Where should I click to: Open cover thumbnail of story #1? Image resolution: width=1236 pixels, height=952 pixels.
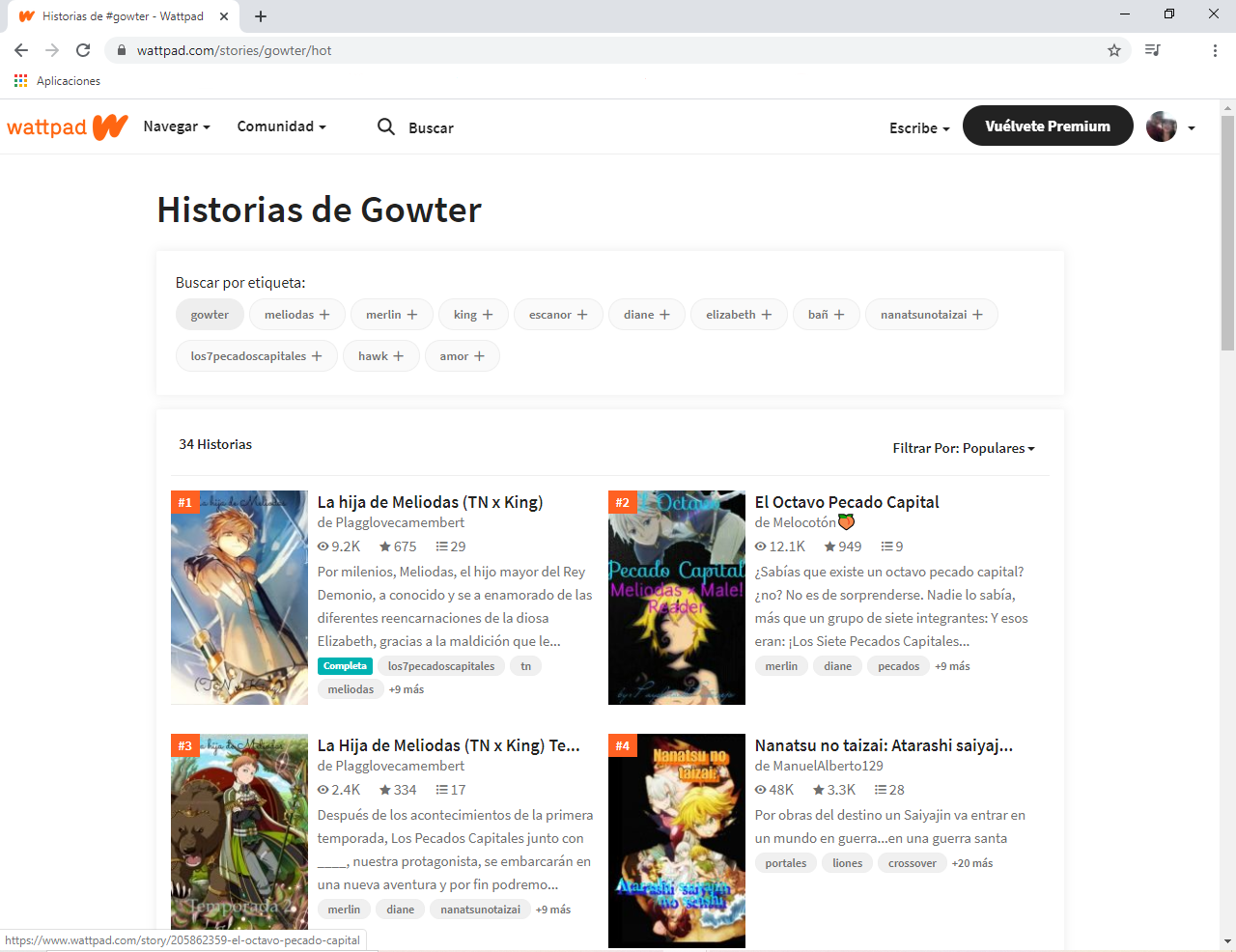point(239,598)
